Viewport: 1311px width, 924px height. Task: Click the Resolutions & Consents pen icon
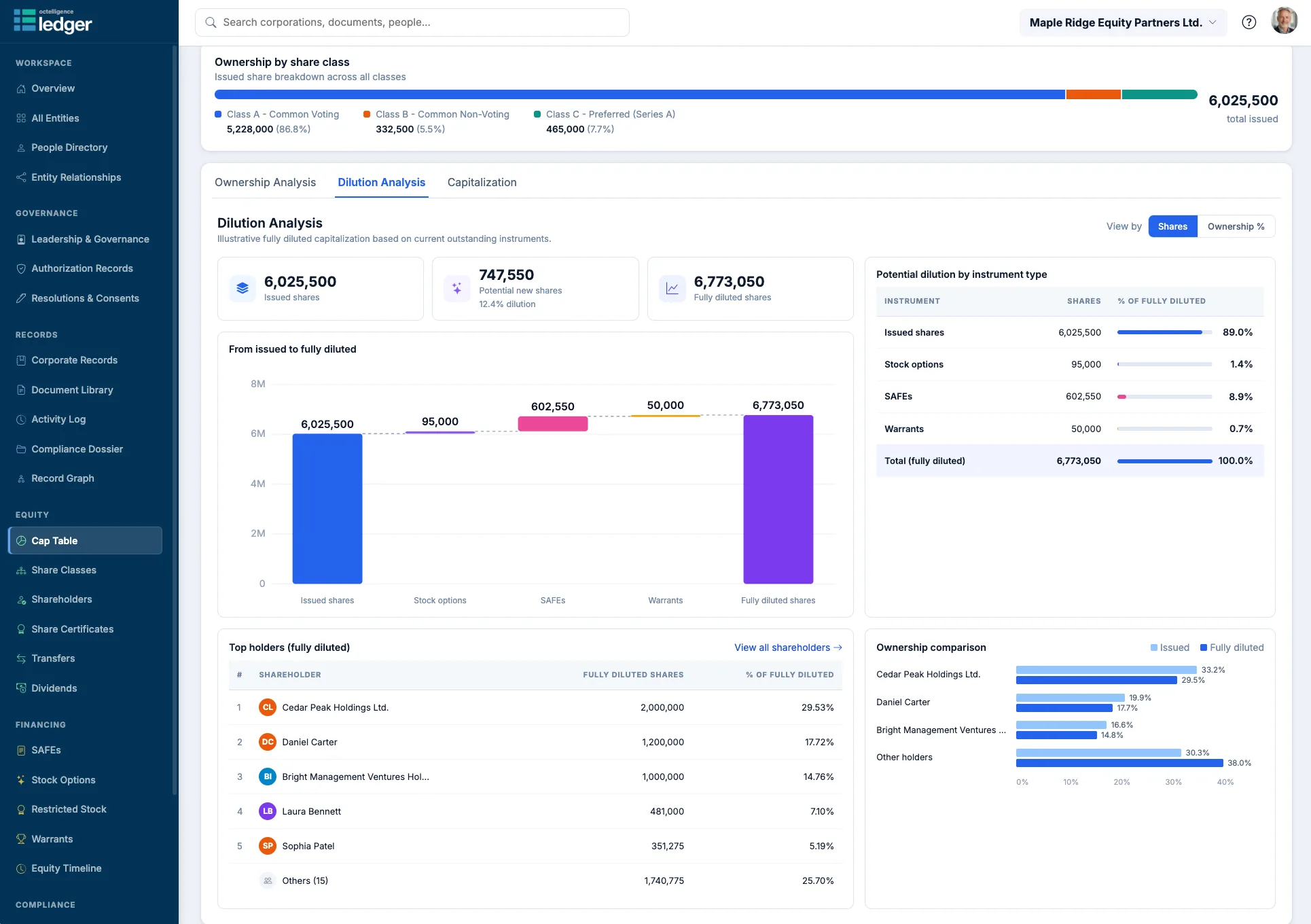(21, 298)
